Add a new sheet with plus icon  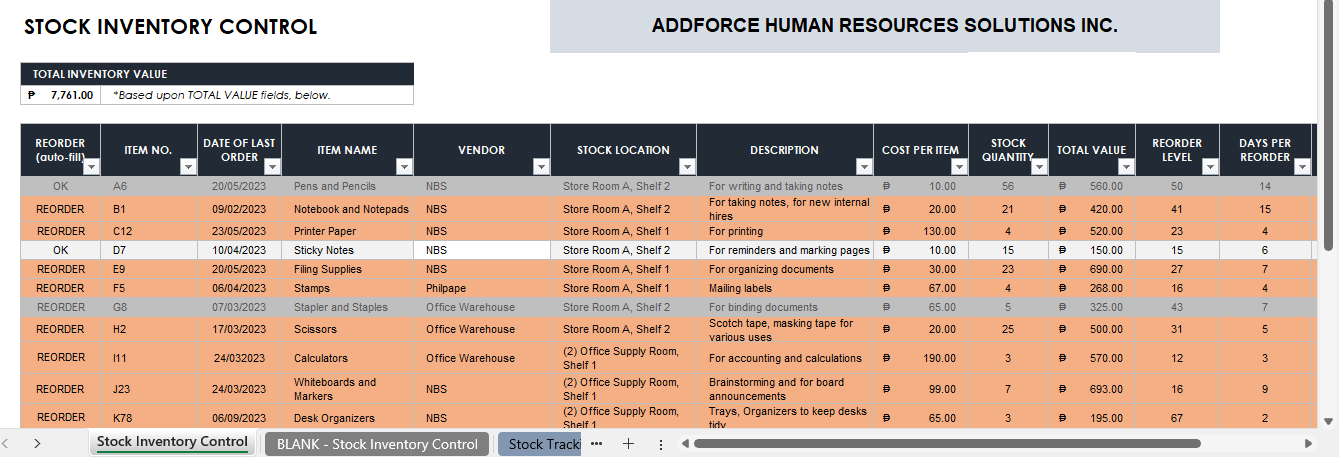628,444
